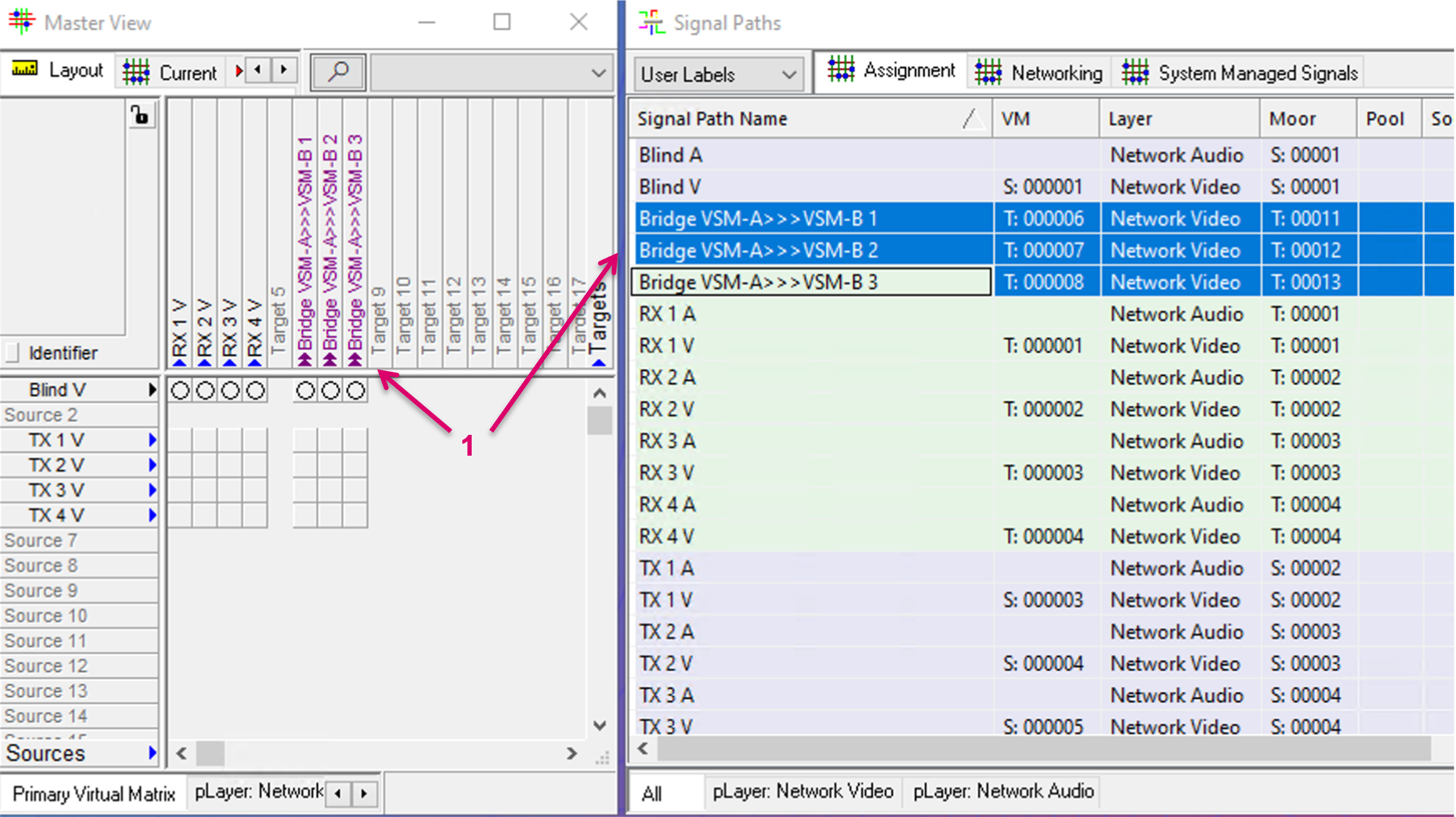The image size is (1456, 817).
Task: Click the TX 1 V source label
Action: click(56, 440)
